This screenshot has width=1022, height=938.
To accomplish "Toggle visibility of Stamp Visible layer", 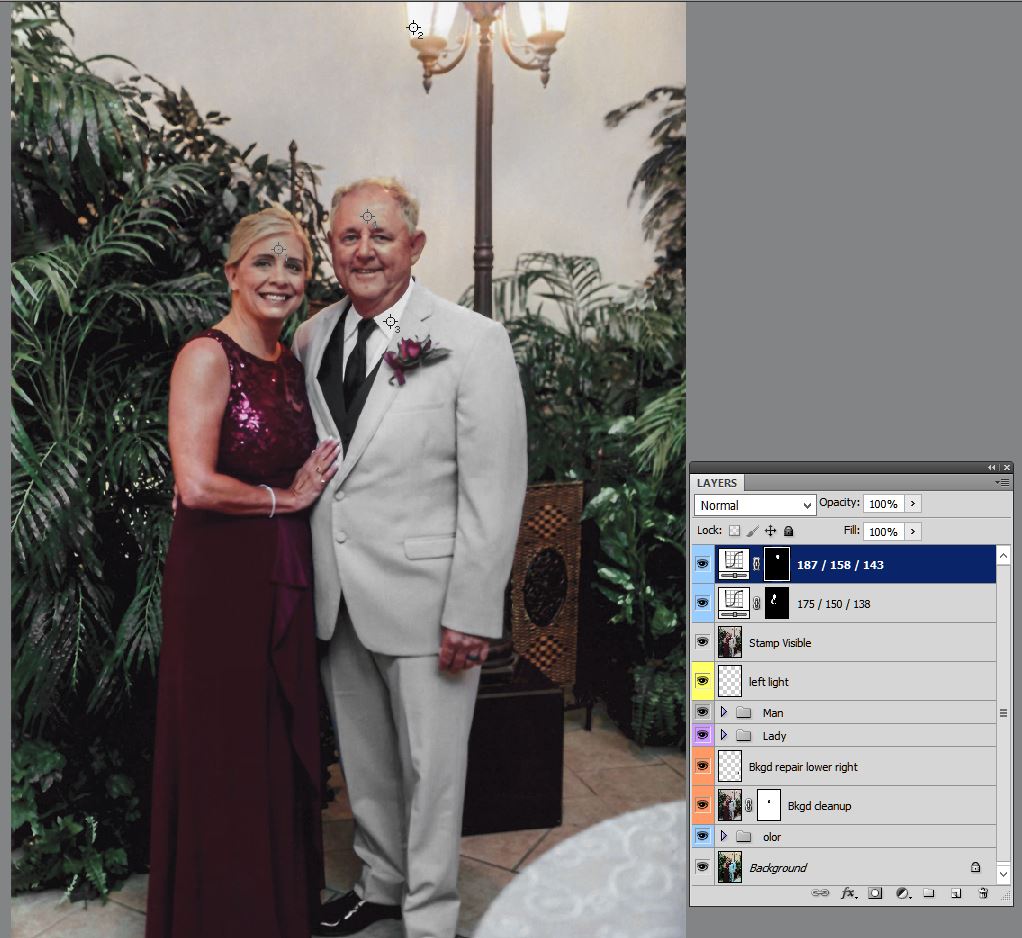I will pyautogui.click(x=703, y=642).
